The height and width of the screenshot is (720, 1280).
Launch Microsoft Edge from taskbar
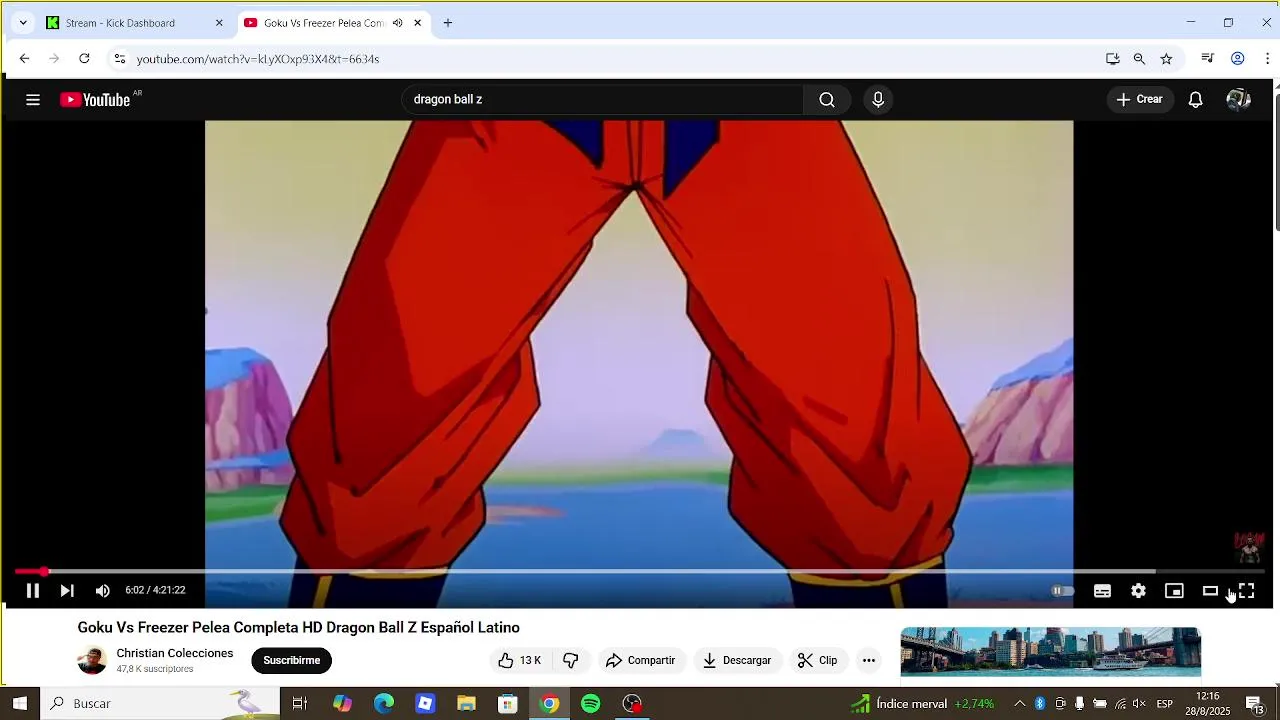[x=384, y=703]
